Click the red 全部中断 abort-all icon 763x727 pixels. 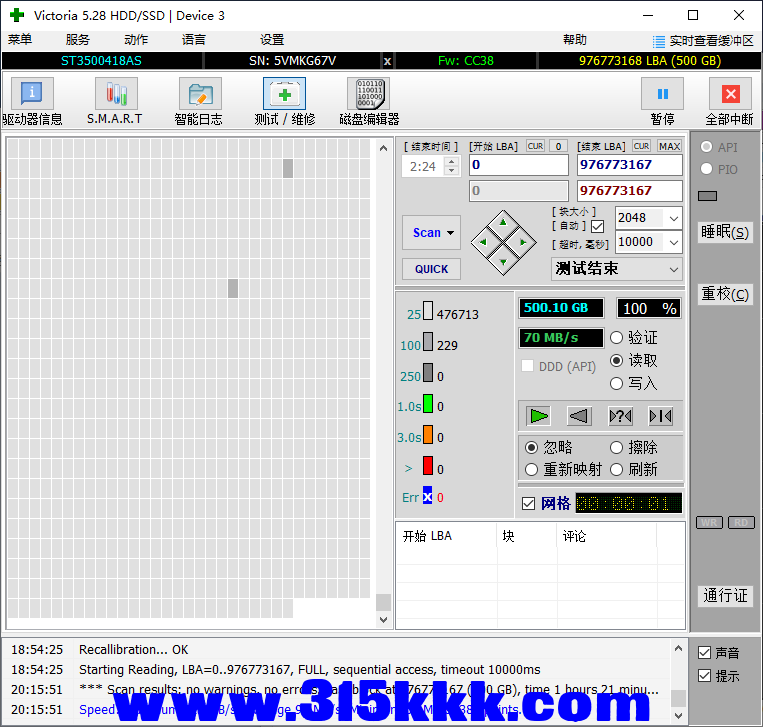tap(729, 95)
